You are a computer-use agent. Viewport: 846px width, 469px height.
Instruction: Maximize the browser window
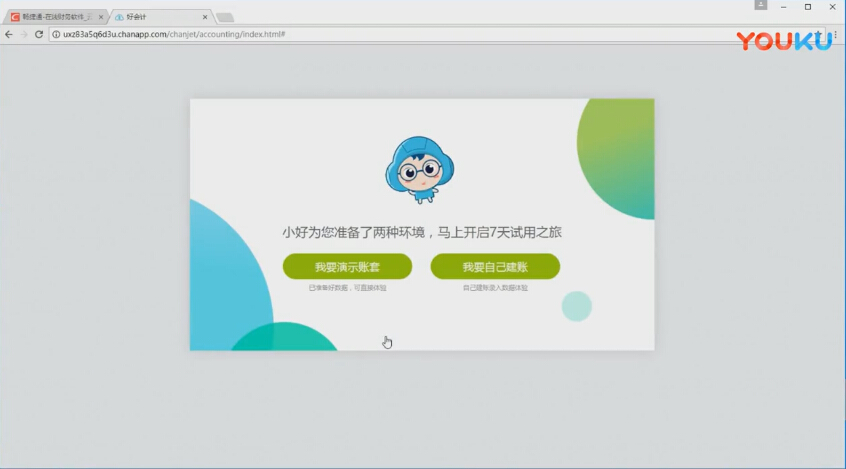point(808,6)
